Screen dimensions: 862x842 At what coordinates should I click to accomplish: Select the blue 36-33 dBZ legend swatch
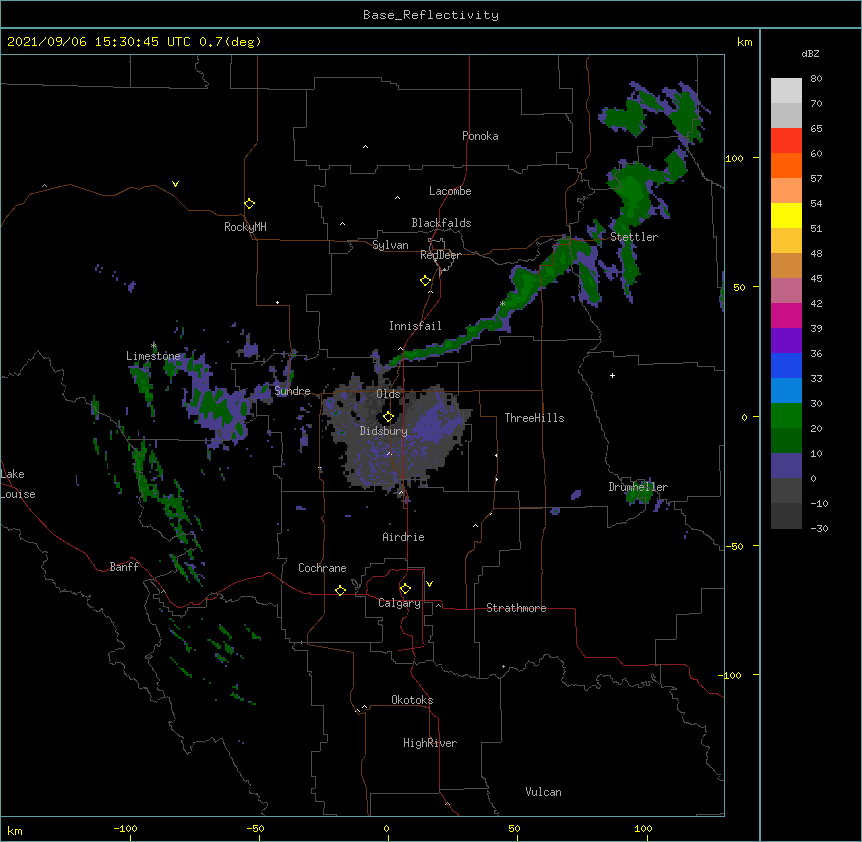(786, 365)
